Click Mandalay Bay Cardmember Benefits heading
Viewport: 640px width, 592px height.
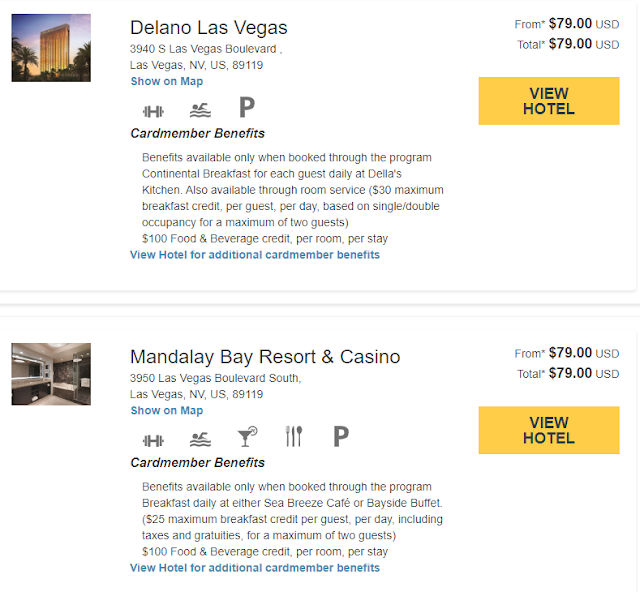198,463
